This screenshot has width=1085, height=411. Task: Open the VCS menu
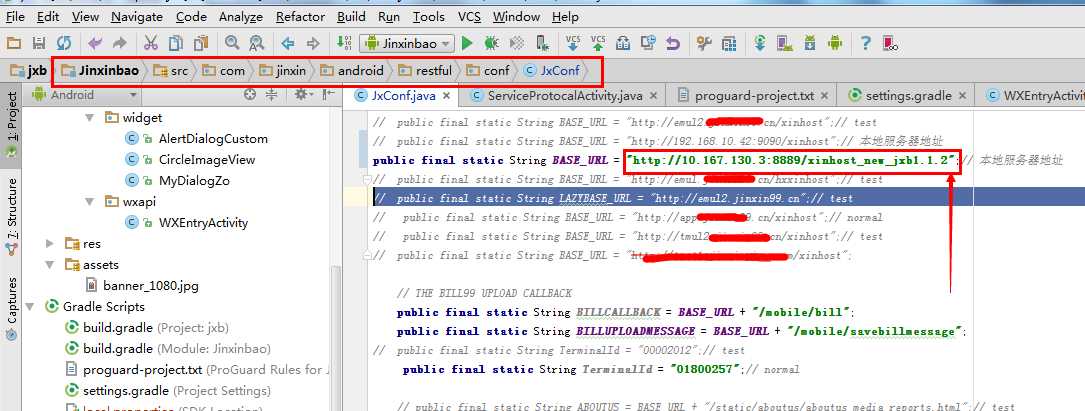click(470, 17)
